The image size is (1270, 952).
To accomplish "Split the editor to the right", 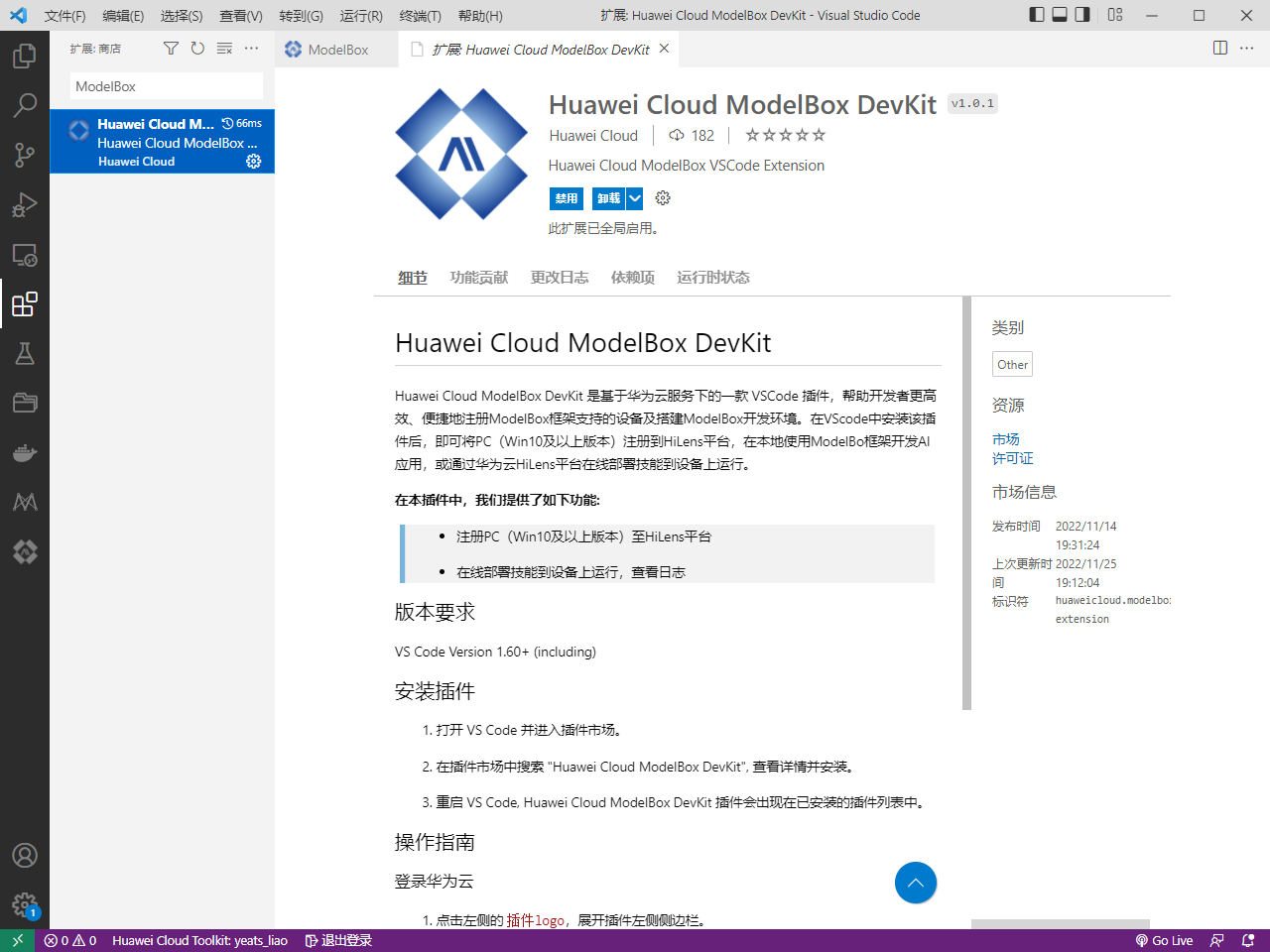I will point(1220,49).
